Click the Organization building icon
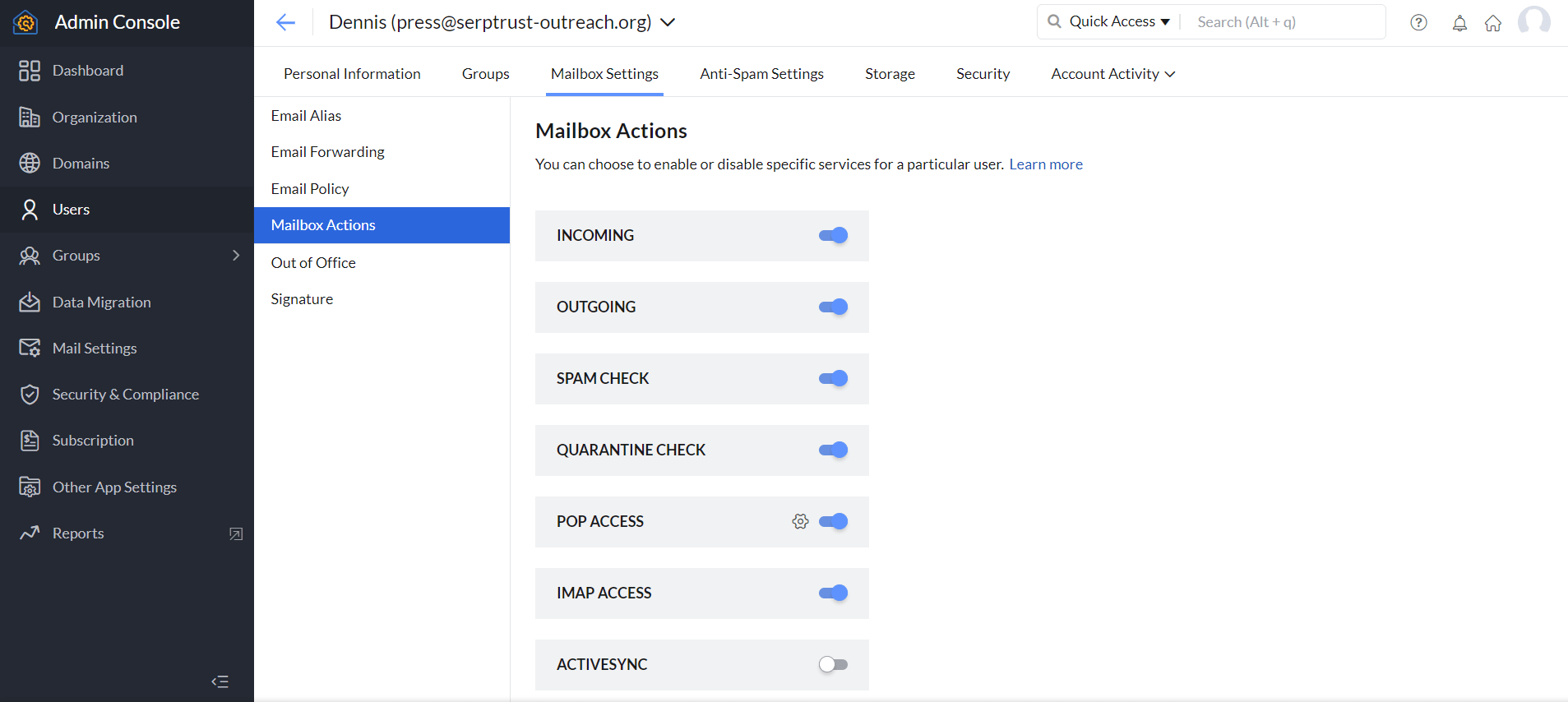Image resolution: width=1568 pixels, height=702 pixels. [x=30, y=118]
